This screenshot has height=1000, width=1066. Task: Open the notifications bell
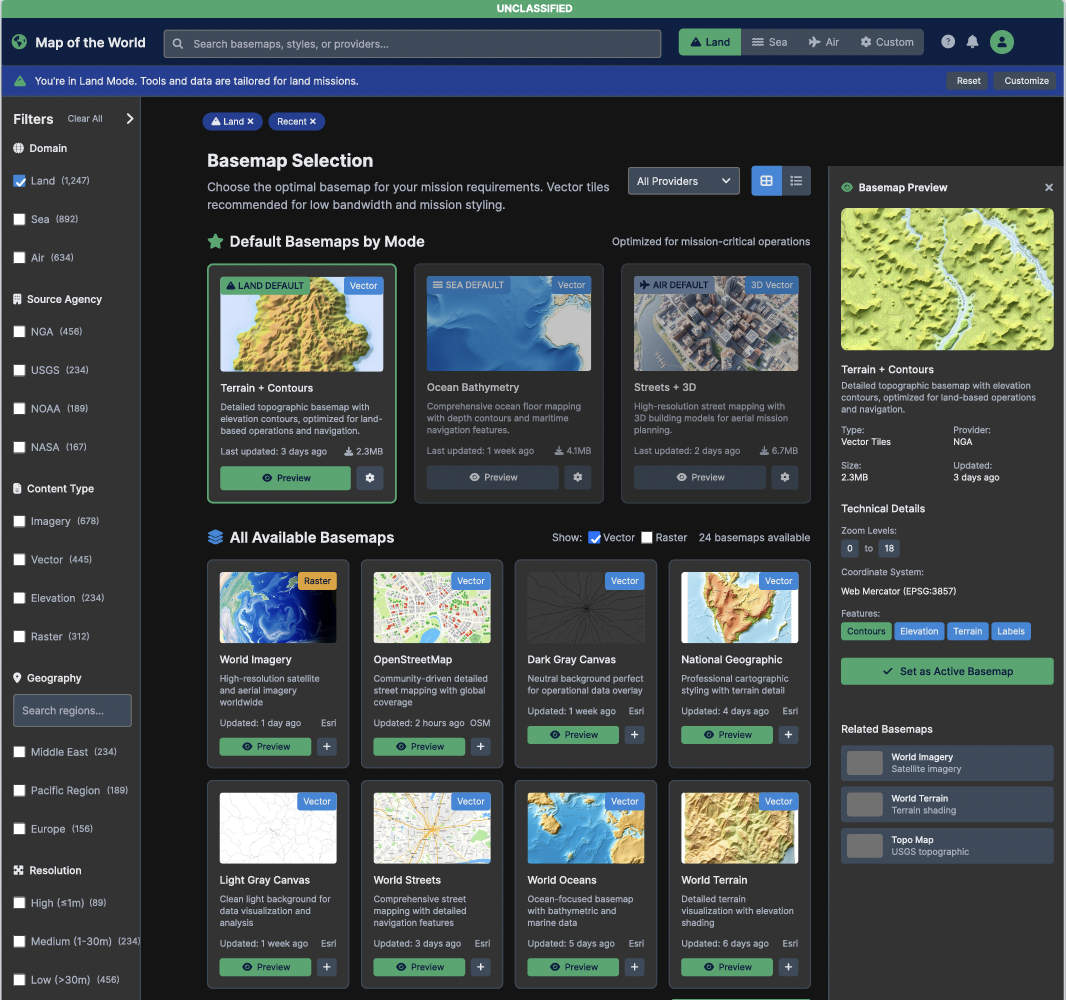tap(973, 42)
